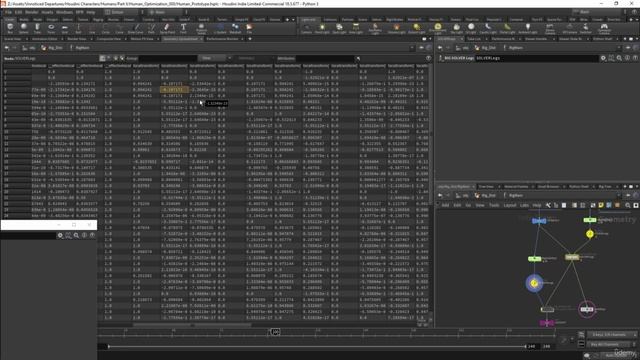
Task: Open the Windows menu
Action: pyautogui.click(x=64, y=12)
